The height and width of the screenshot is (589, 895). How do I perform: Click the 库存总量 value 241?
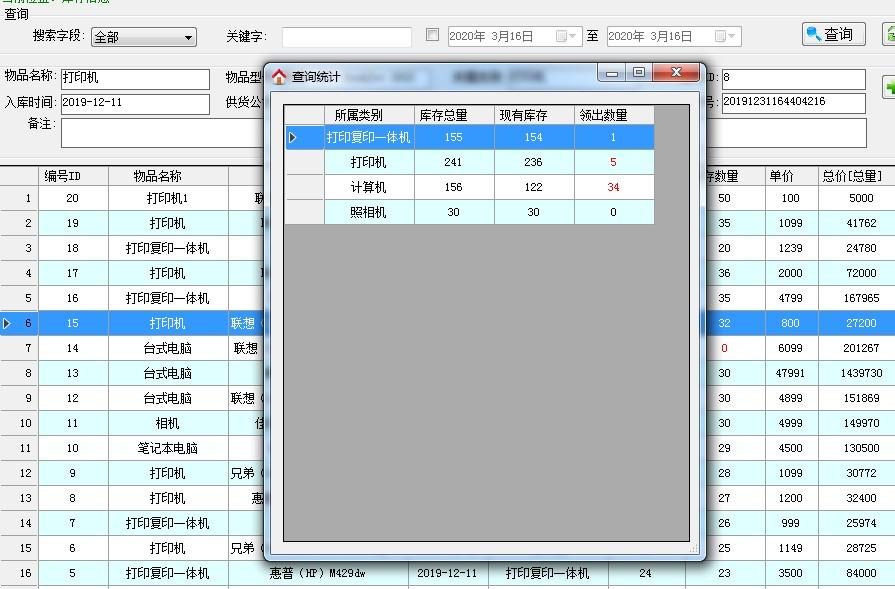click(454, 162)
